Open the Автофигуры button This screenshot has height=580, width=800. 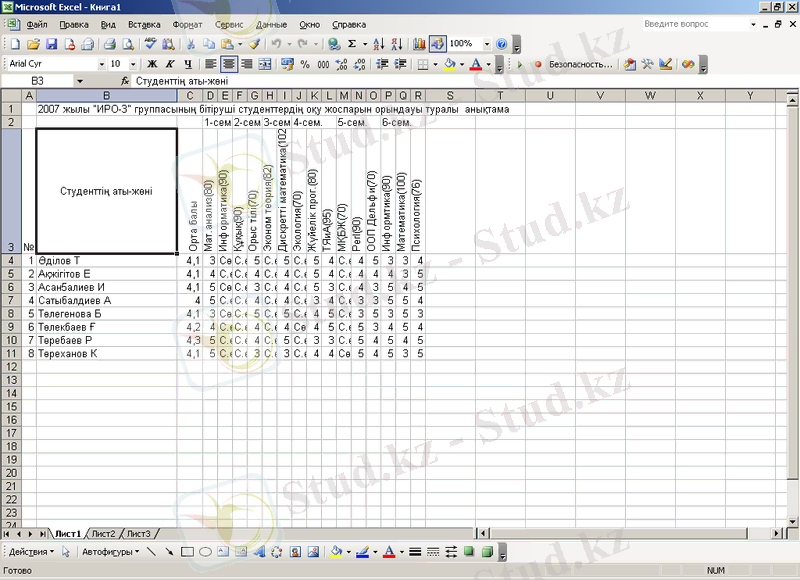(110, 551)
